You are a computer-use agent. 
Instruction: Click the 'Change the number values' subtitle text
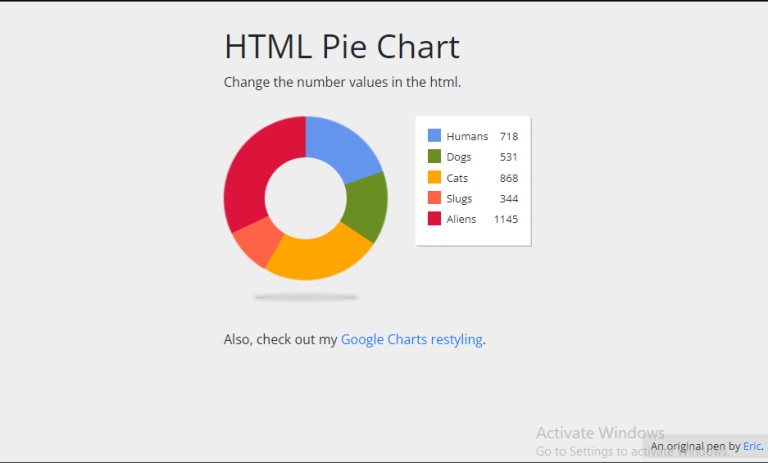pyautogui.click(x=342, y=82)
